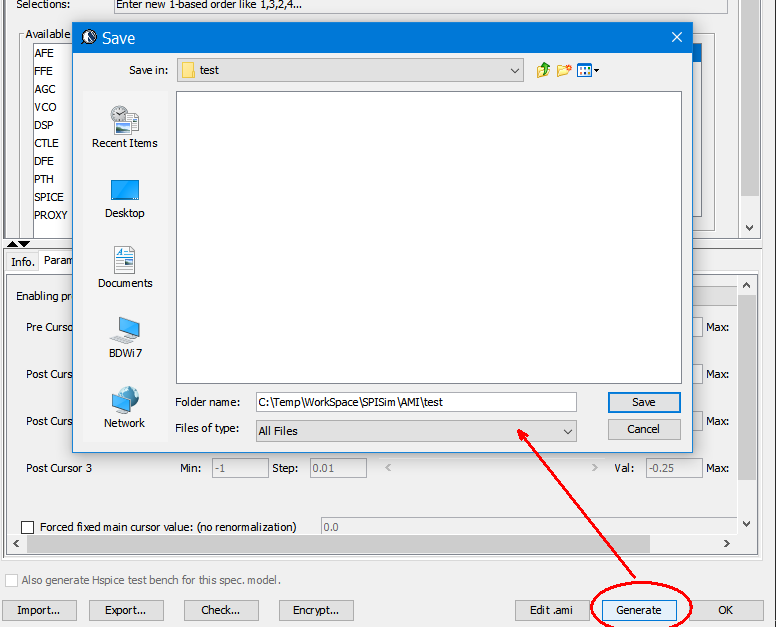Viewport: 776px width, 627px height.
Task: Expand the Save in folder dropdown
Action: point(515,71)
